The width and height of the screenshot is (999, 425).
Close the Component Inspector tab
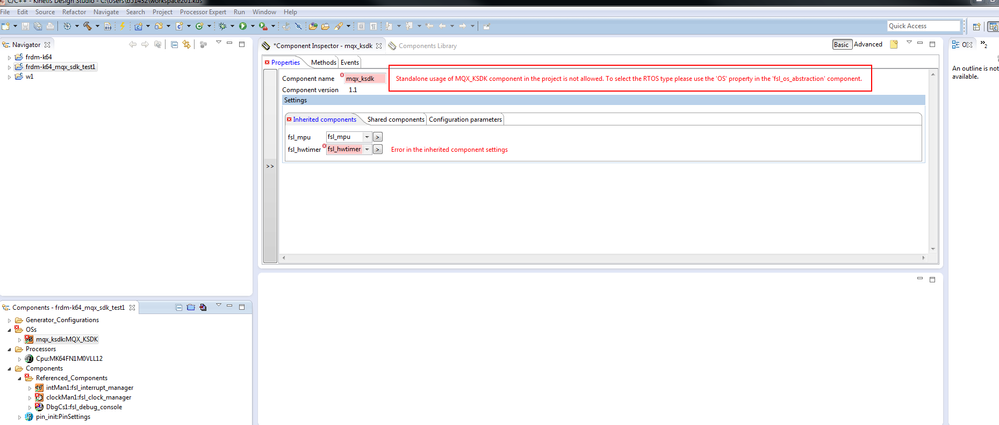[x=378, y=45]
